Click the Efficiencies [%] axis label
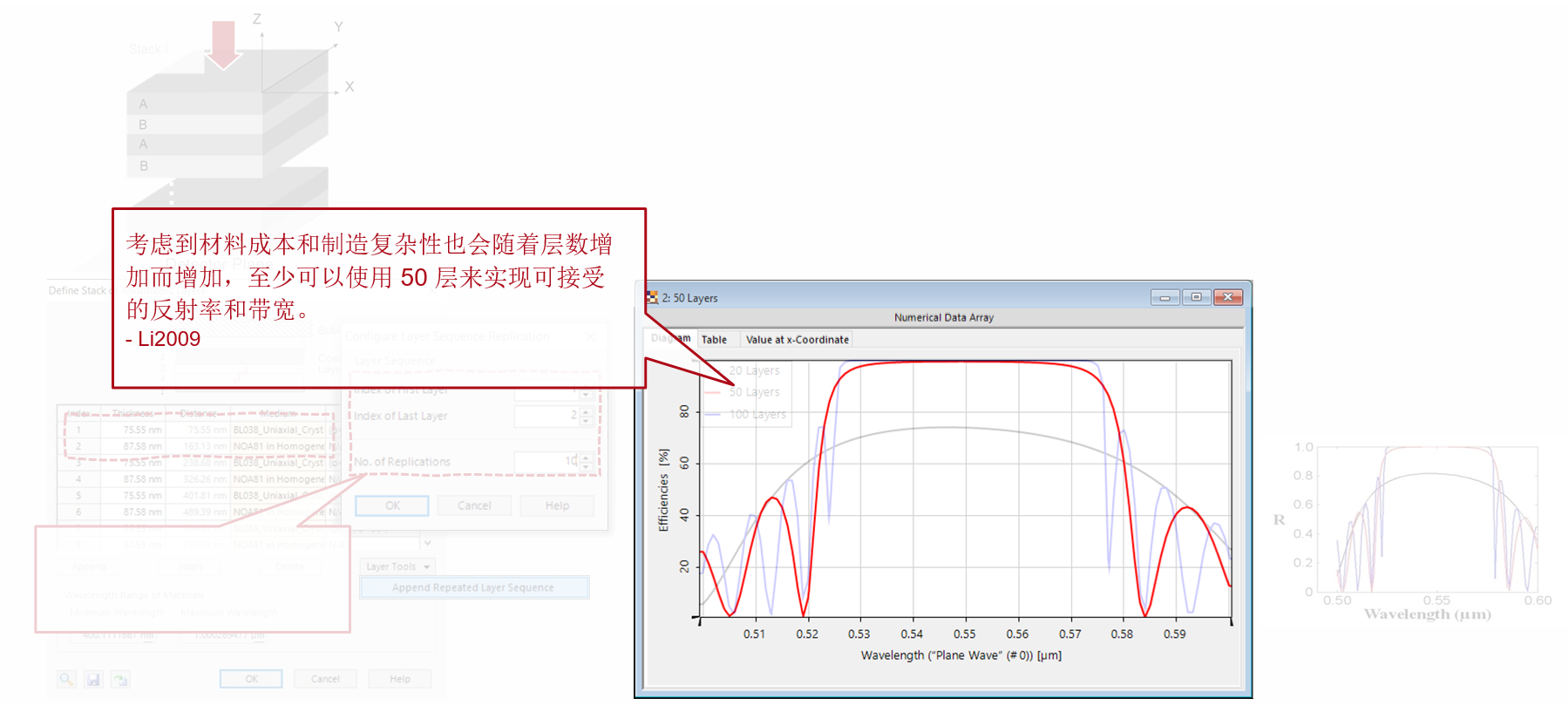 tap(663, 491)
